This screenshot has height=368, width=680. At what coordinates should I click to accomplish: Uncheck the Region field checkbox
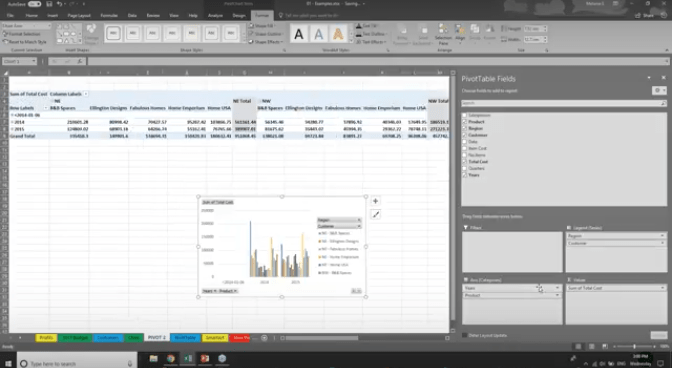[x=464, y=128]
